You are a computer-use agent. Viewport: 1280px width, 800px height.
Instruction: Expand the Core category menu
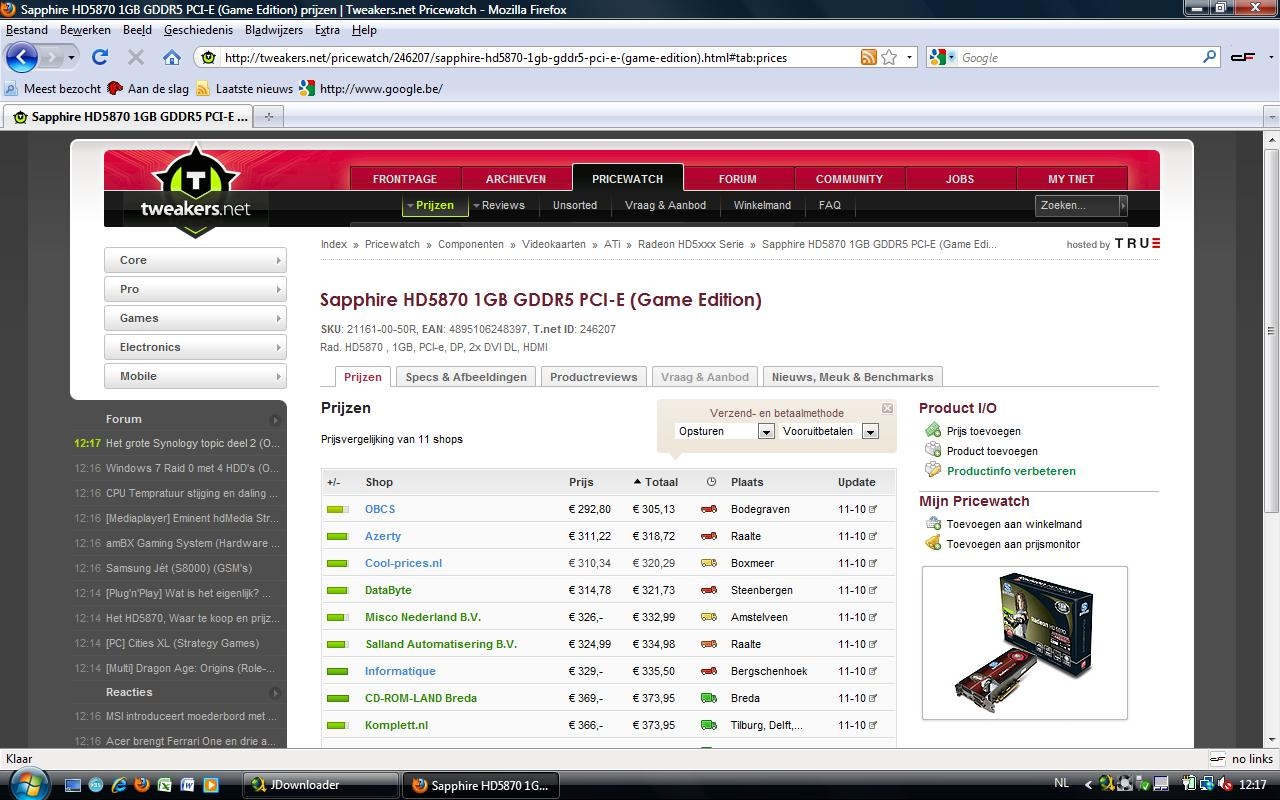195,260
